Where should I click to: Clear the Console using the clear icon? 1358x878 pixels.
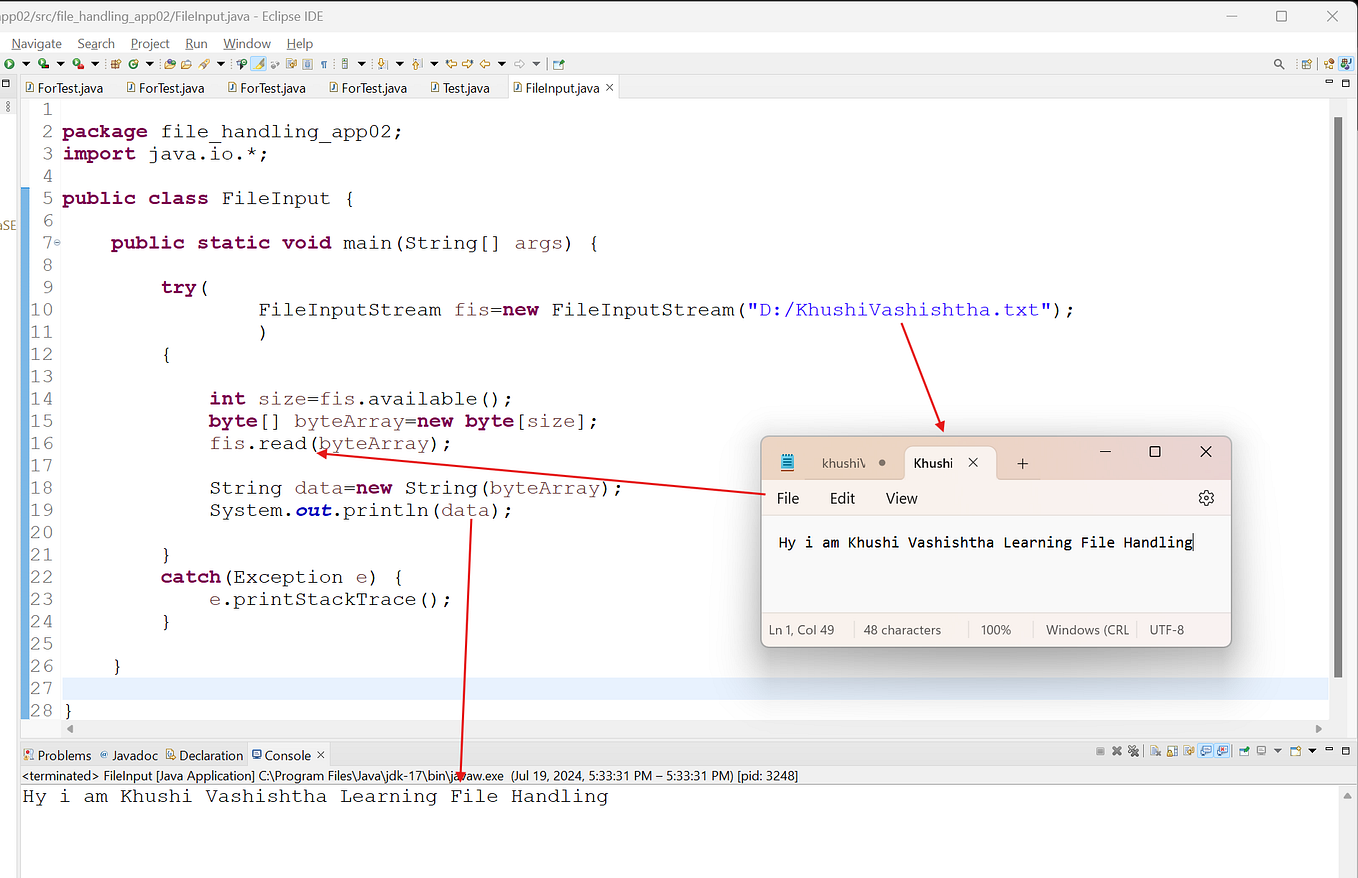pos(1157,754)
